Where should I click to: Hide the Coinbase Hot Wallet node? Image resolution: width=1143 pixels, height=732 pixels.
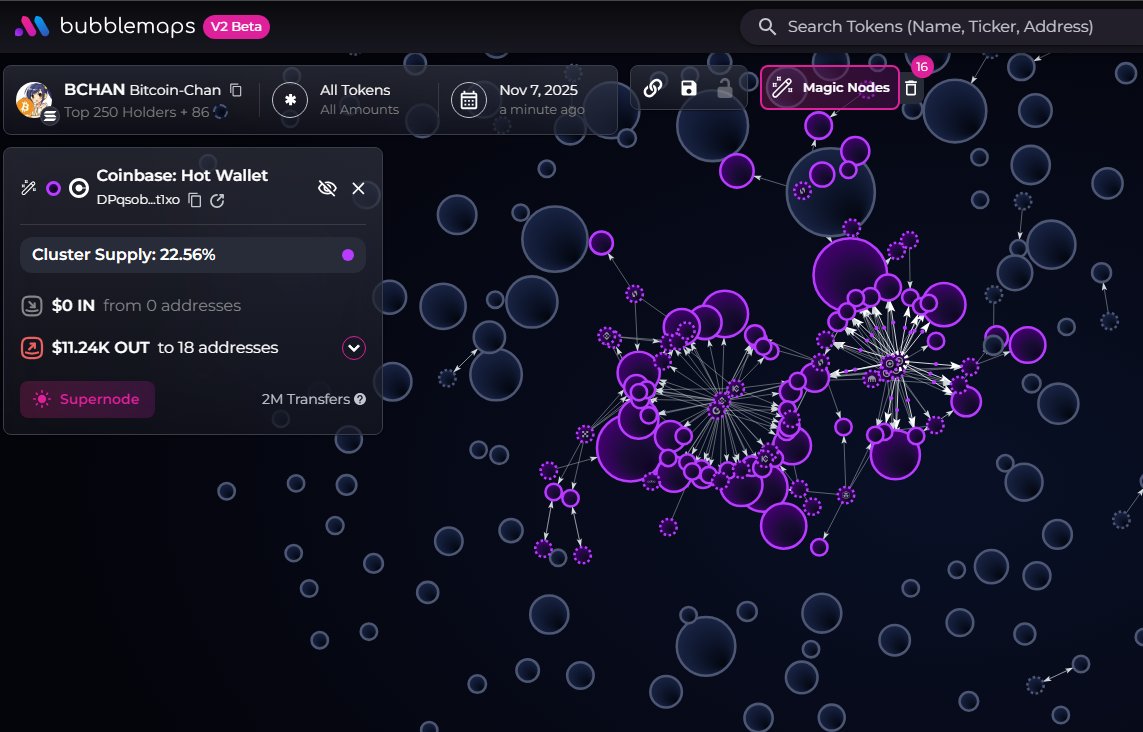(x=327, y=188)
